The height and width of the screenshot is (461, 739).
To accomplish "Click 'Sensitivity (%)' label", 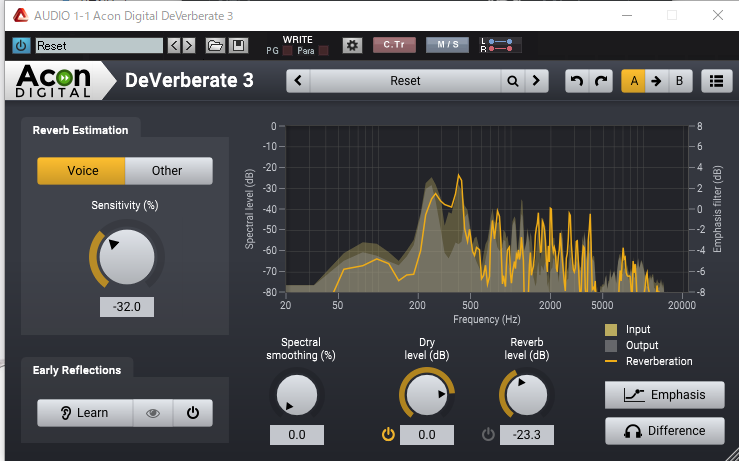I will 125,205.
